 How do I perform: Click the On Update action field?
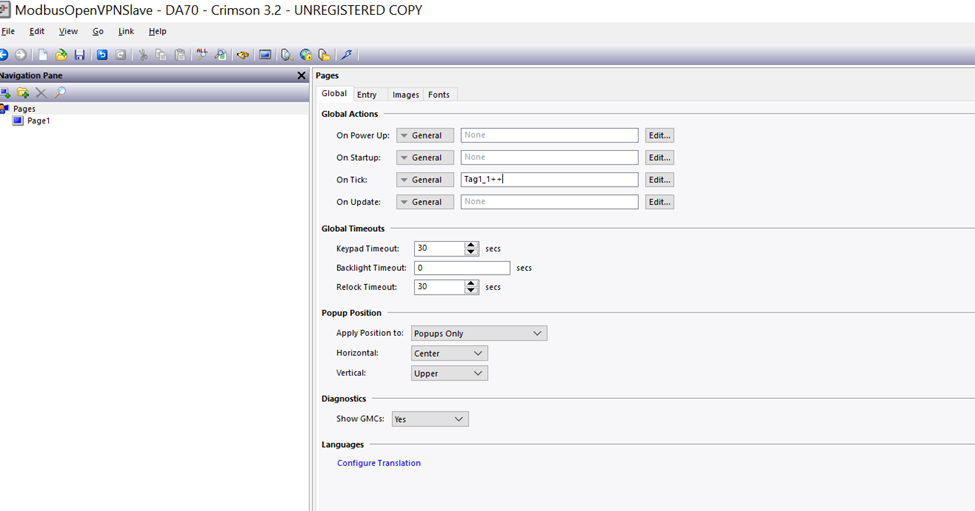[x=550, y=202]
